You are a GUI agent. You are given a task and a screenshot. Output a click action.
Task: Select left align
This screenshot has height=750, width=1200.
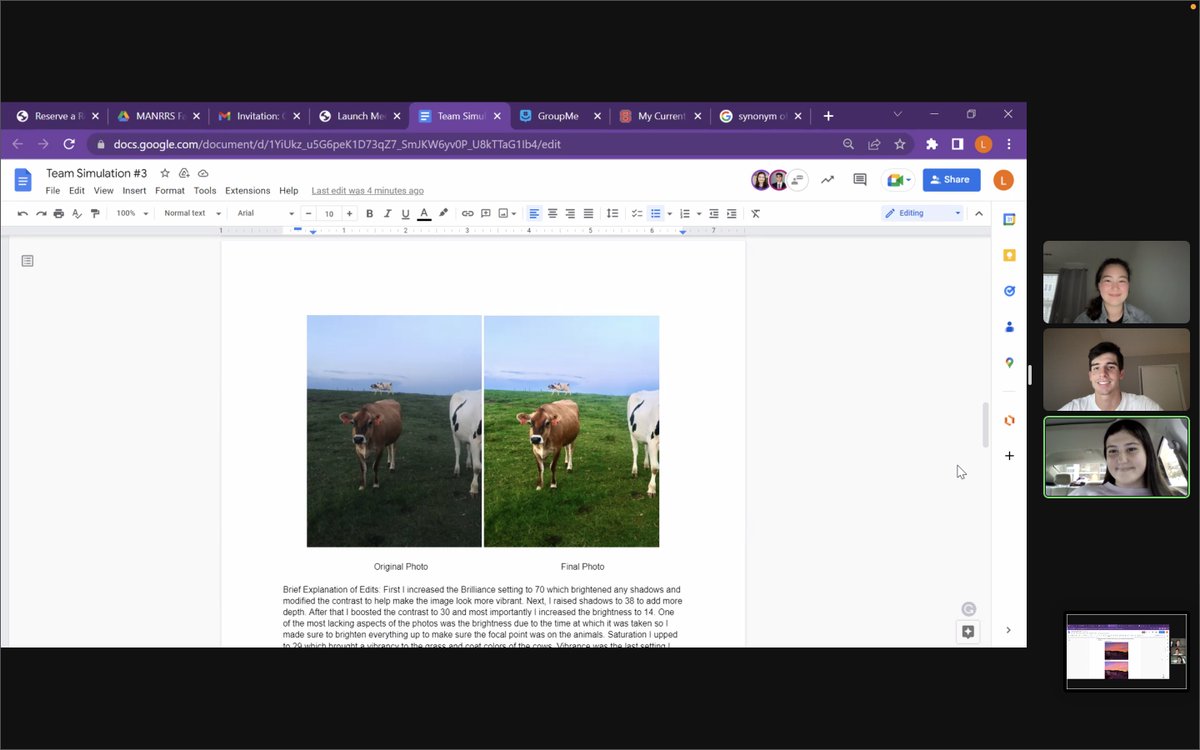pyautogui.click(x=534, y=213)
